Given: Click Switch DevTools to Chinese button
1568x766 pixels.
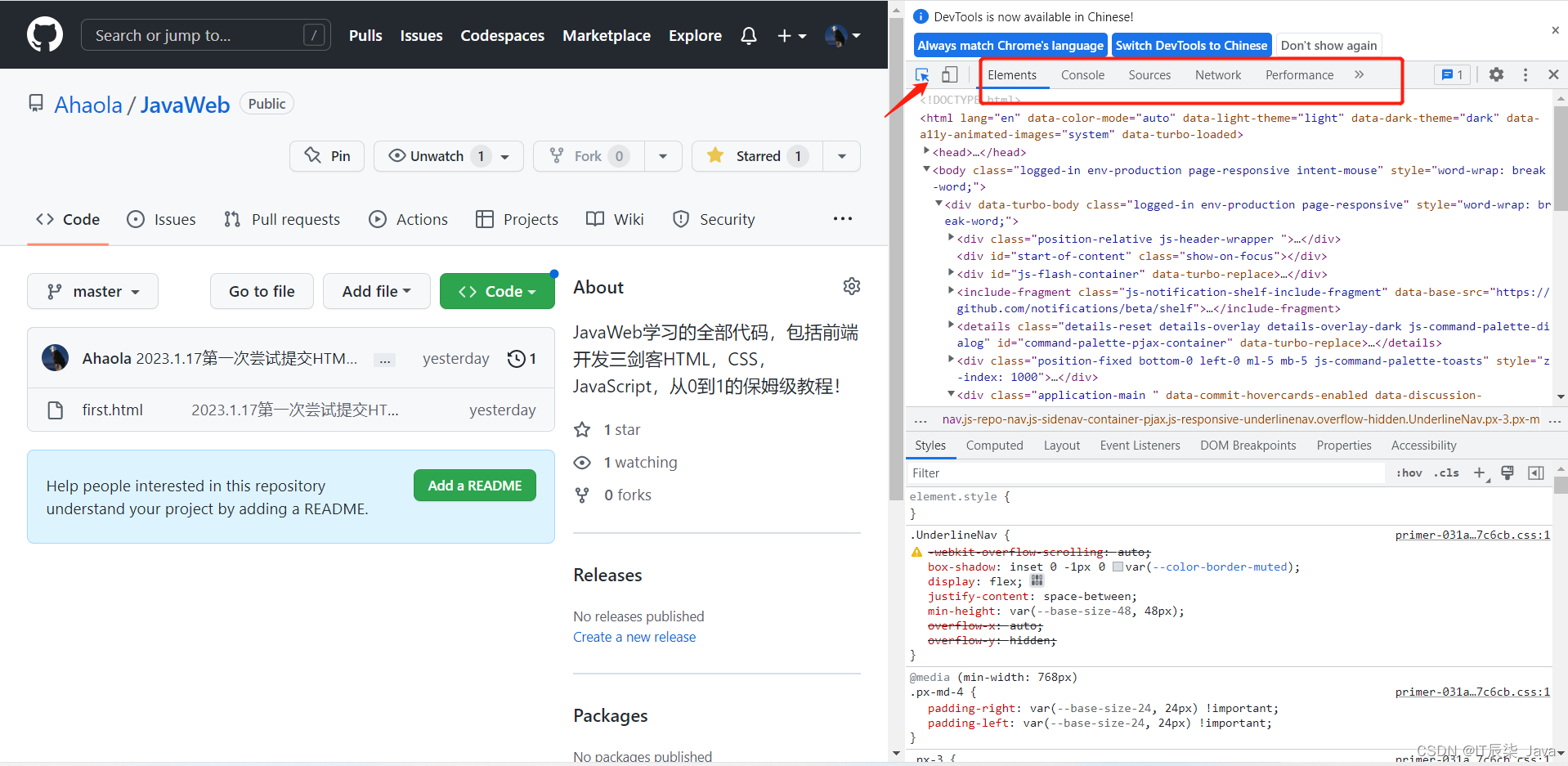Looking at the screenshot, I should tap(1191, 46).
